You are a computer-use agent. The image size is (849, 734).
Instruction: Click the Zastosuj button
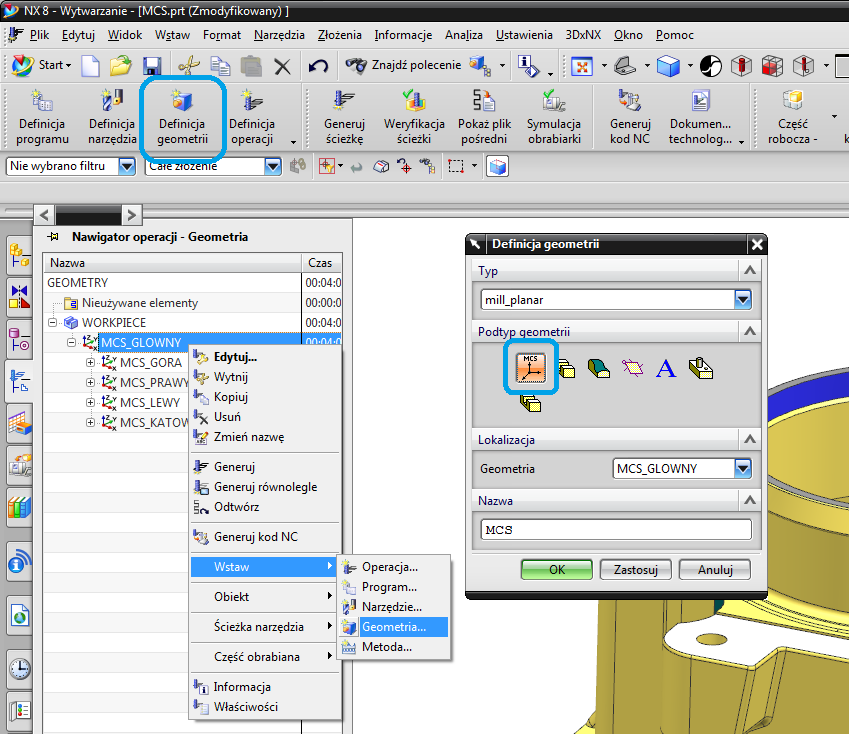tap(636, 569)
